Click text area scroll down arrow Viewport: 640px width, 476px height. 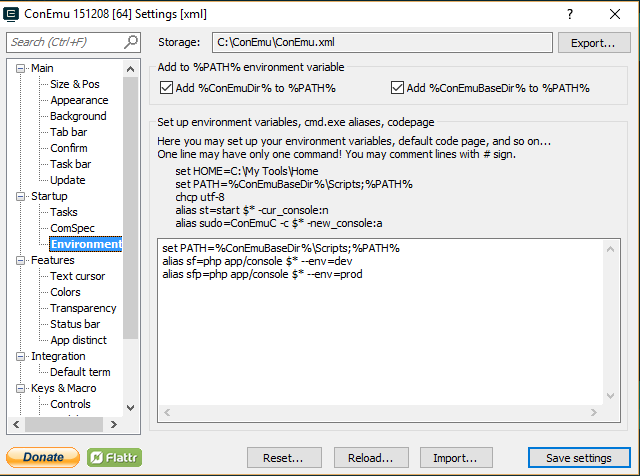tap(611, 396)
